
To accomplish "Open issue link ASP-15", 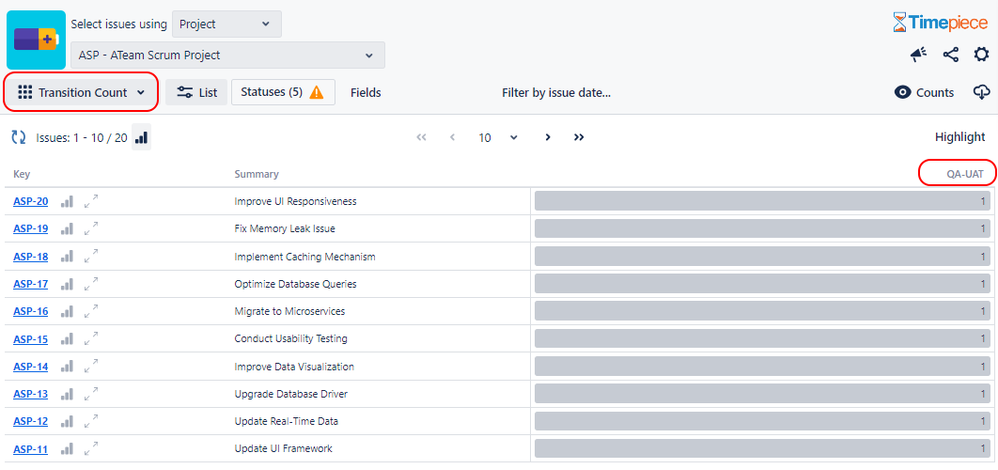I will [31, 339].
